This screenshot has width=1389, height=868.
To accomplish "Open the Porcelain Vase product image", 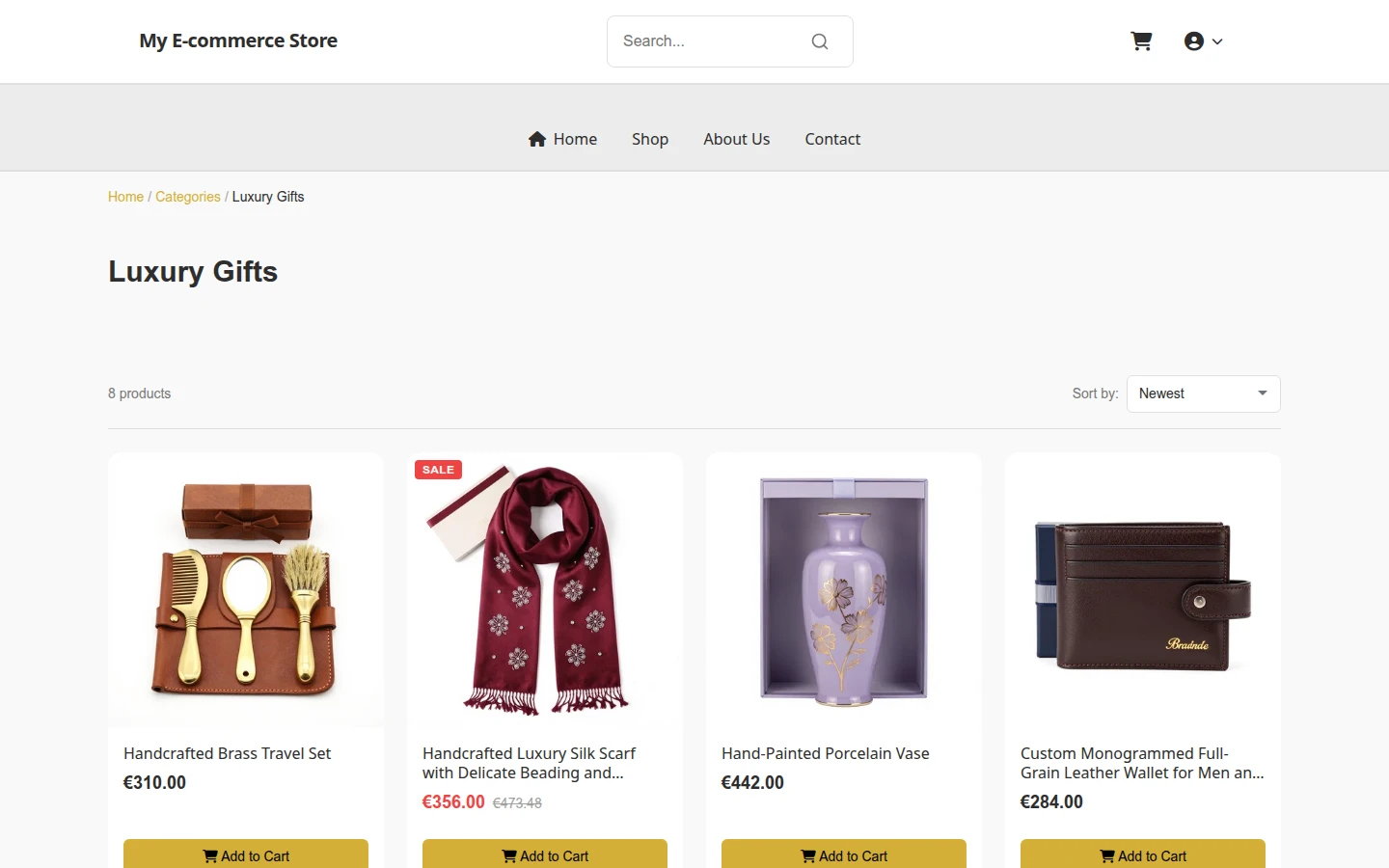I will (844, 590).
